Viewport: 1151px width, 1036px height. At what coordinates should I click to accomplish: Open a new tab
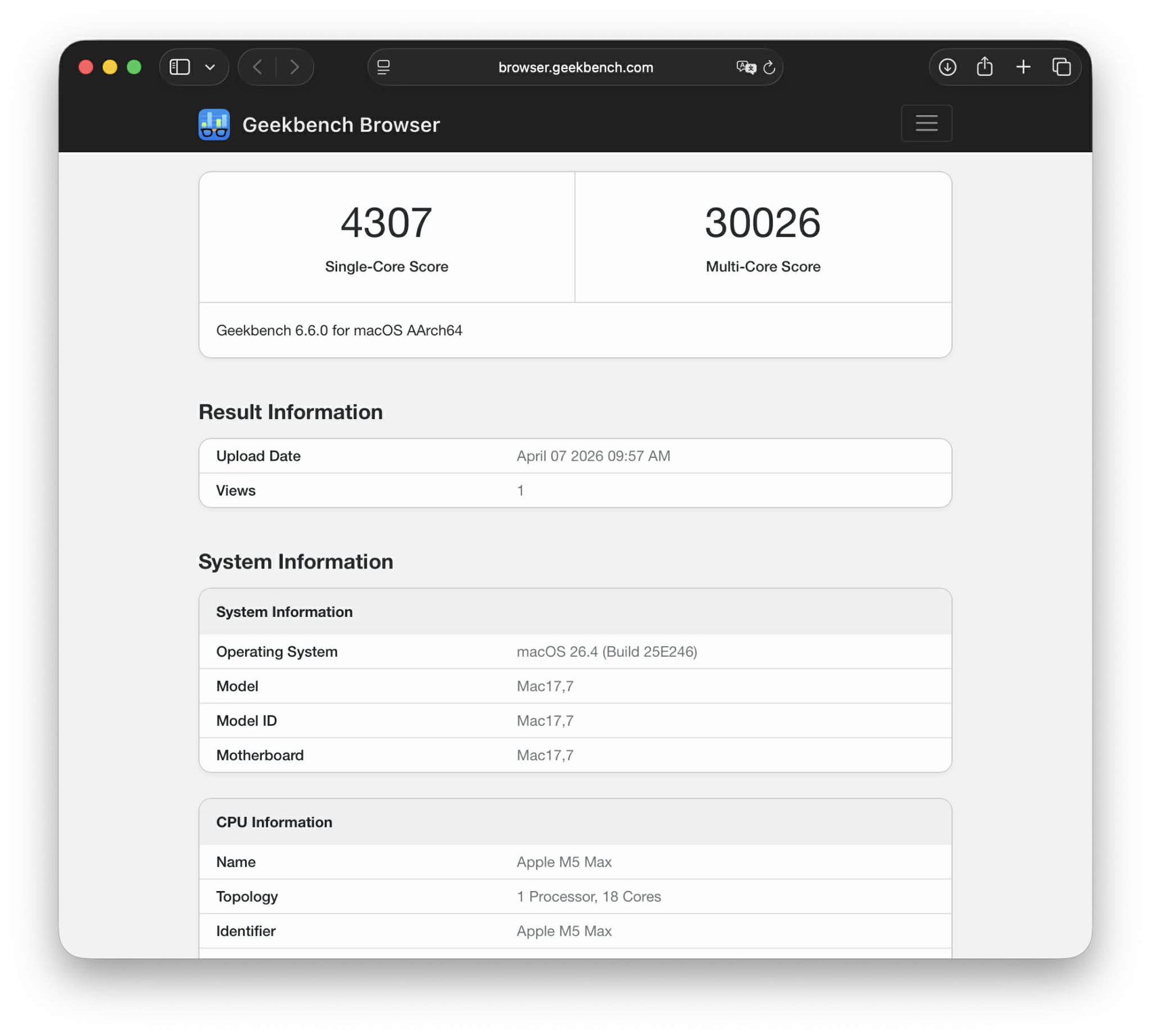pos(1023,67)
